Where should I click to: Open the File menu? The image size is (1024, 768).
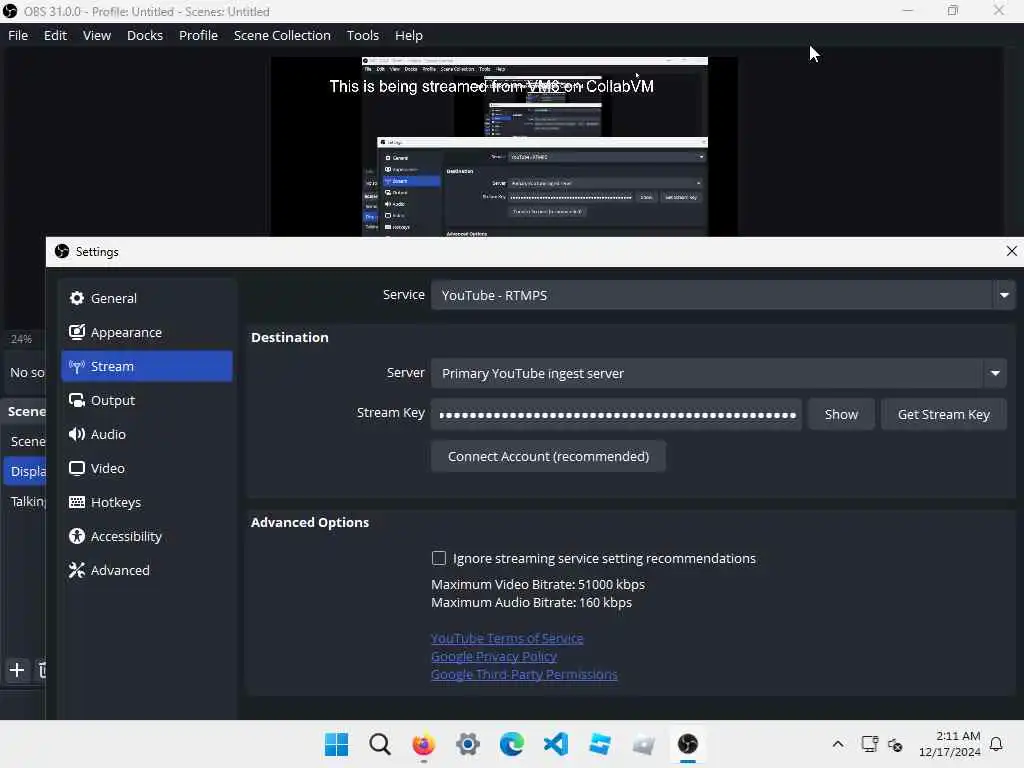coord(18,35)
